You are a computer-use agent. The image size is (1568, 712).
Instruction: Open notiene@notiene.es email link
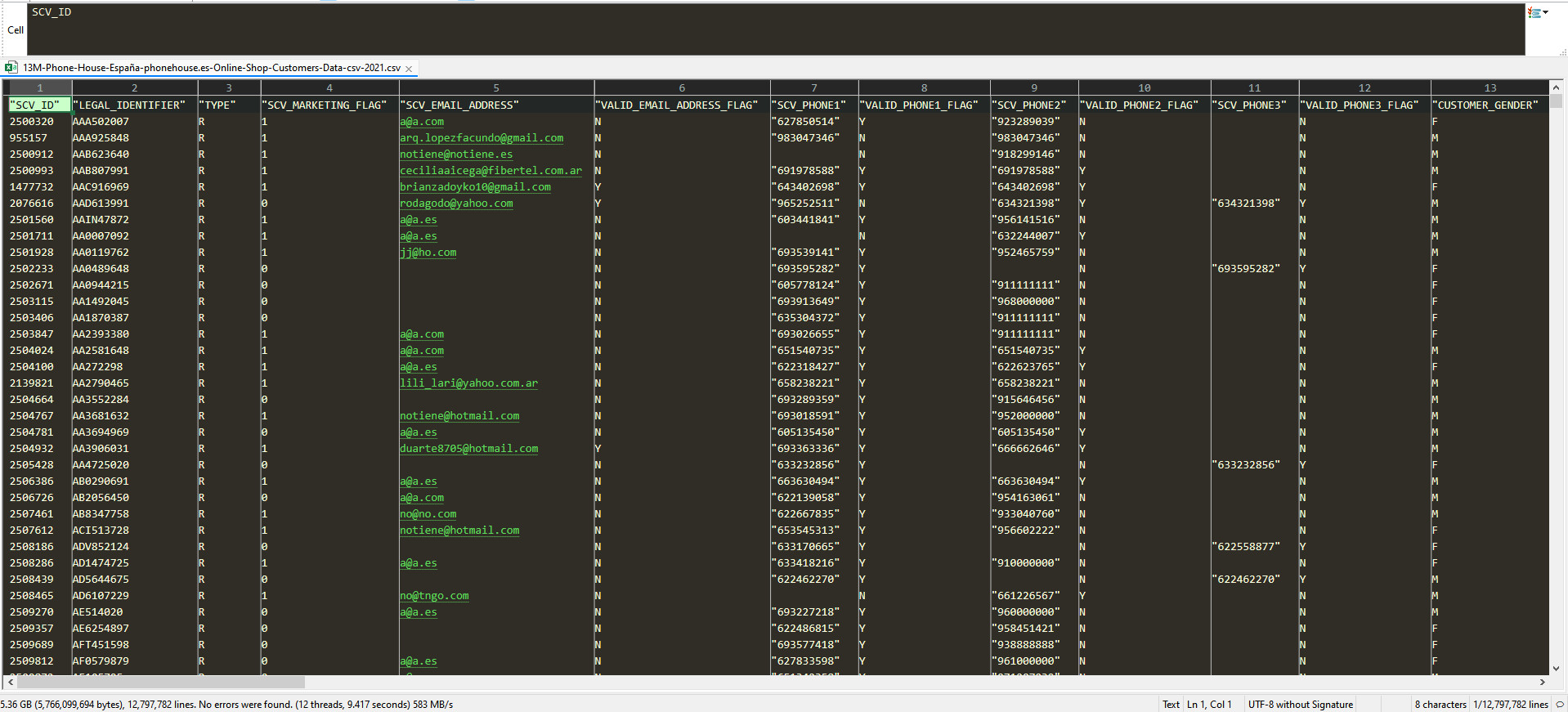pos(456,154)
